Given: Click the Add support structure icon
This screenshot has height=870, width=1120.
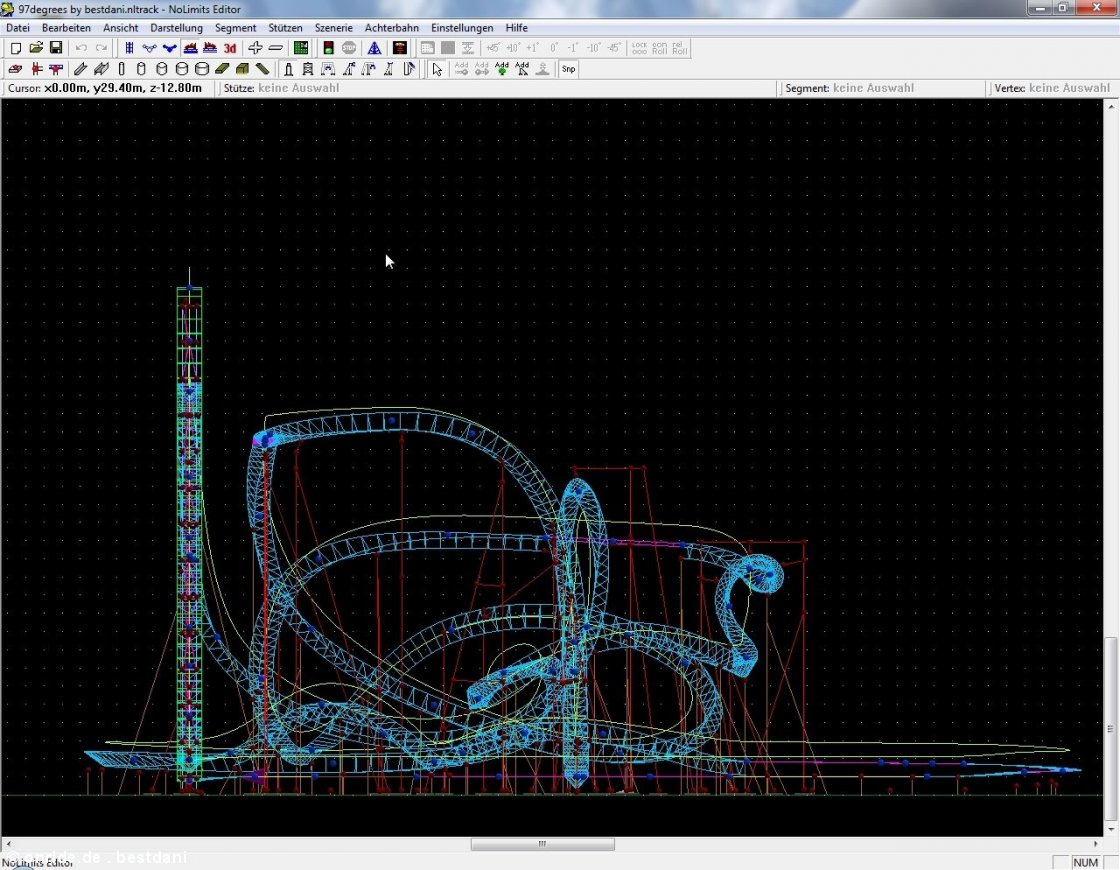Looking at the screenshot, I should pyautogui.click(x=522, y=69).
